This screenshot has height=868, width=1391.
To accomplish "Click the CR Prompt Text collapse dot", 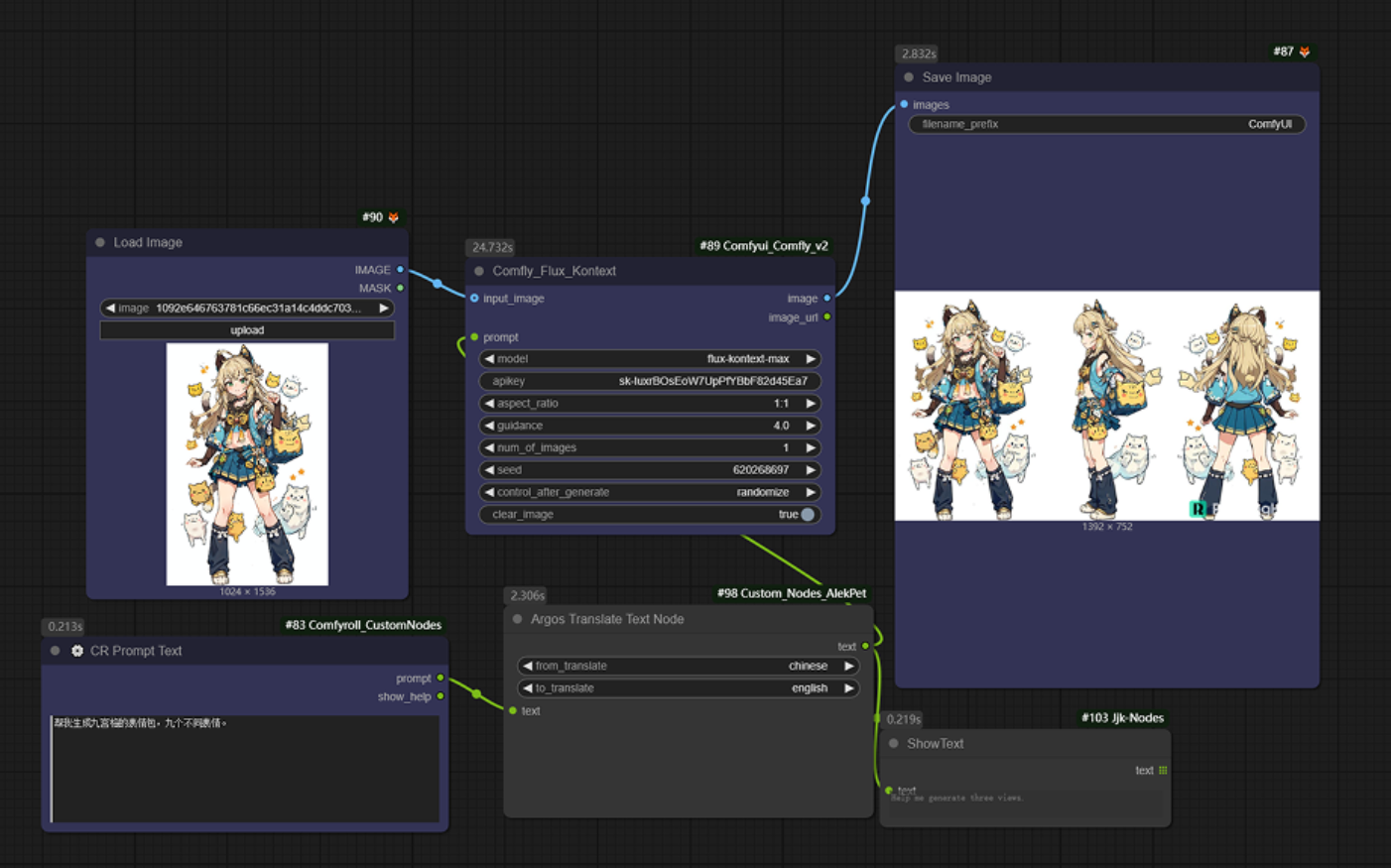I will pyautogui.click(x=56, y=651).
